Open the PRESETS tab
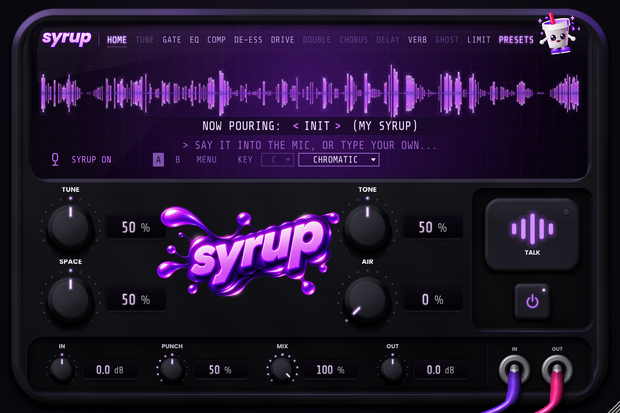620x413 pixels. 516,40
